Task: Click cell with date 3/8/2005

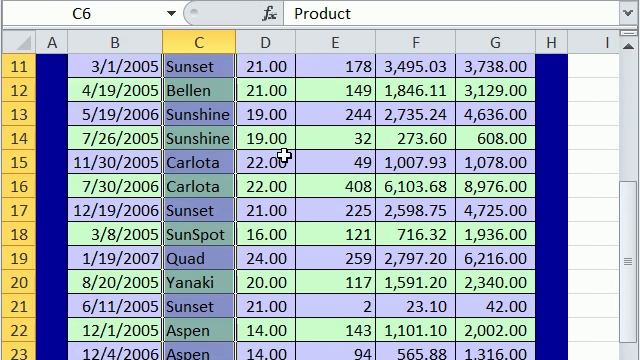Action: [115, 234]
